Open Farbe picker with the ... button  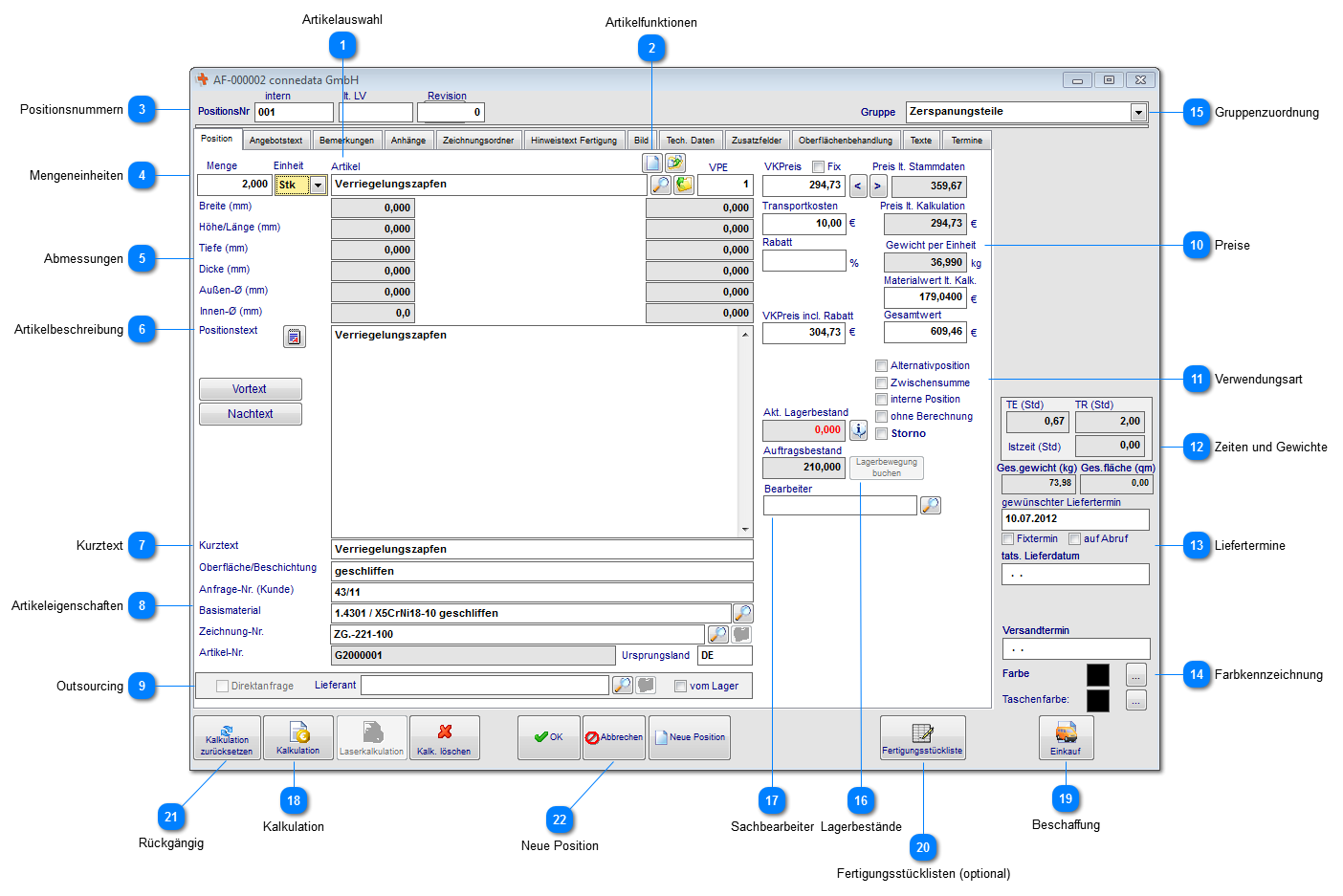pyautogui.click(x=1135, y=675)
